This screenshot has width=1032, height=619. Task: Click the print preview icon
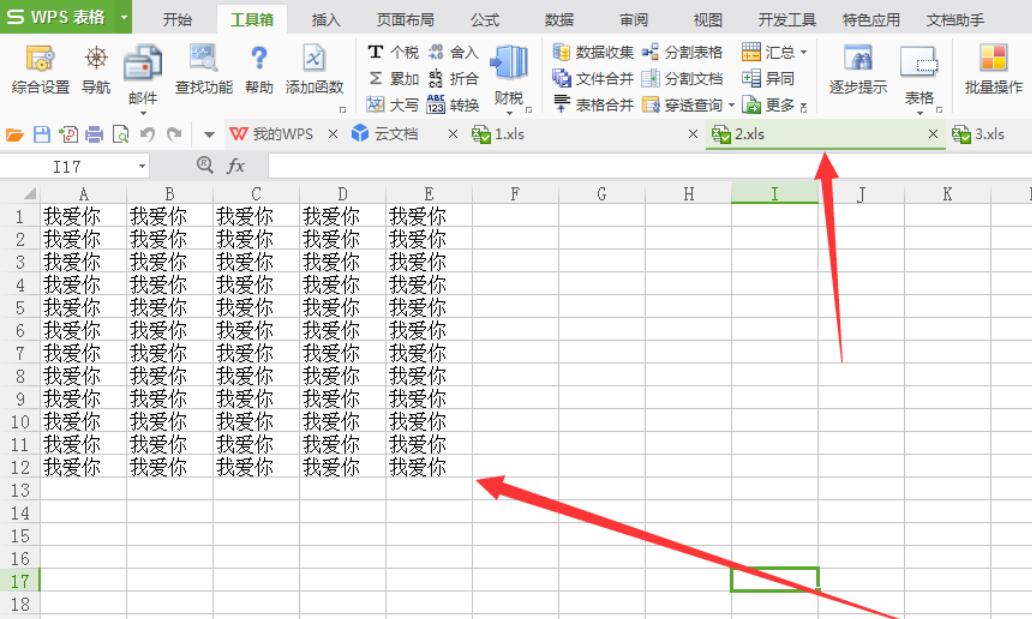(121, 135)
